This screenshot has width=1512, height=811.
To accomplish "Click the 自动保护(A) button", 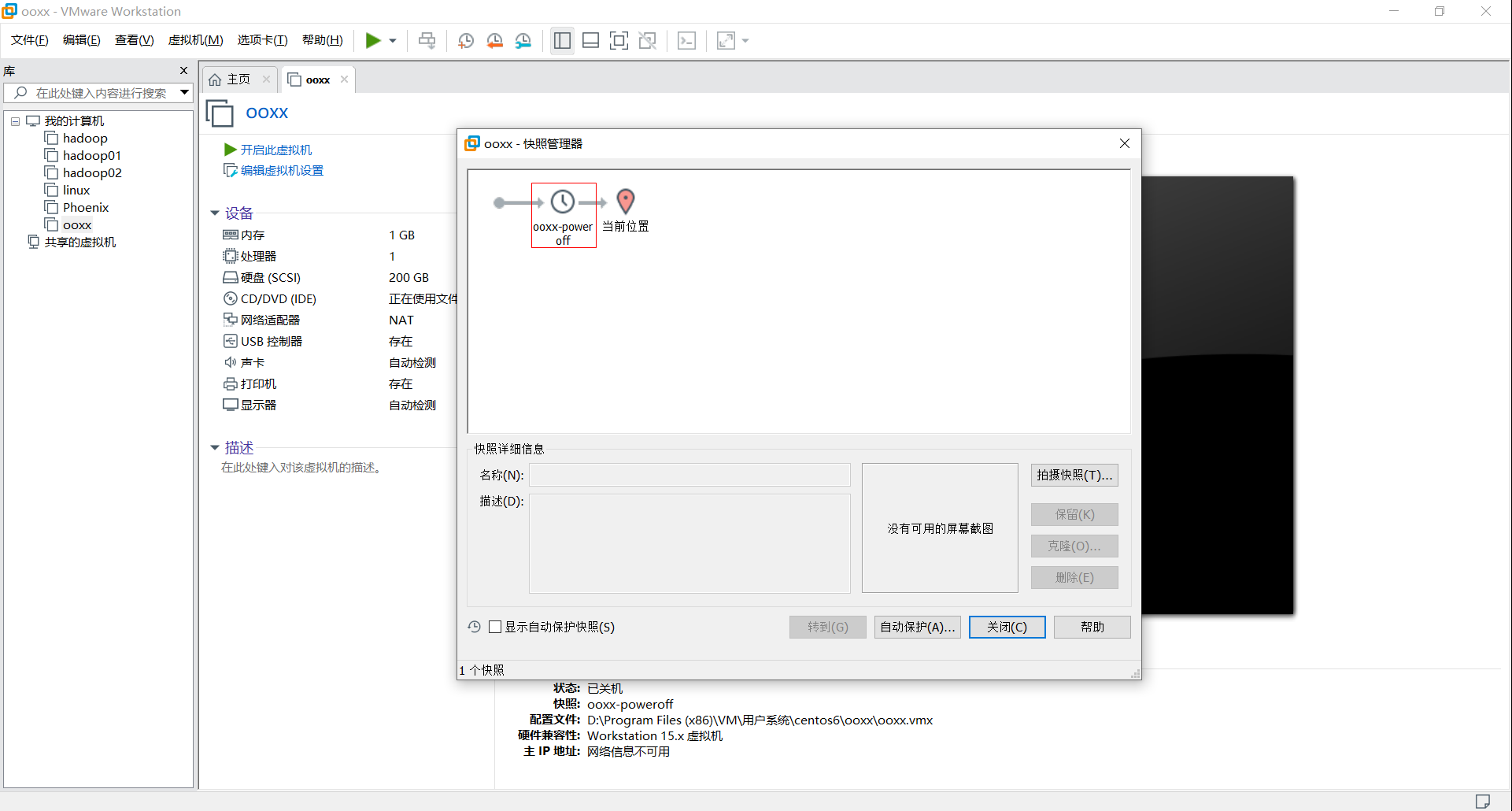I will [917, 627].
